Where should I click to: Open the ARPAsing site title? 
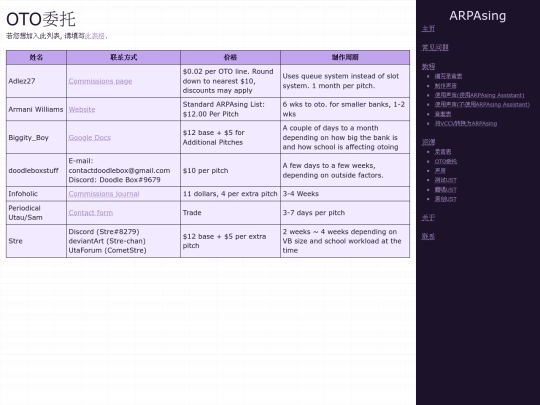(477, 16)
